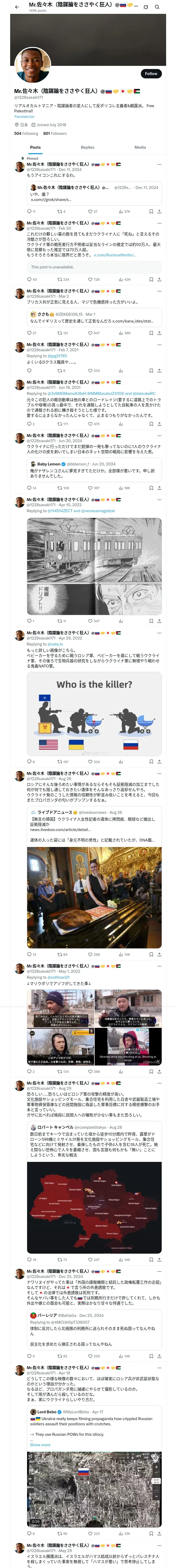Open the 'Who is the killer?' image
The width and height of the screenshot is (176, 1568).
(94, 714)
